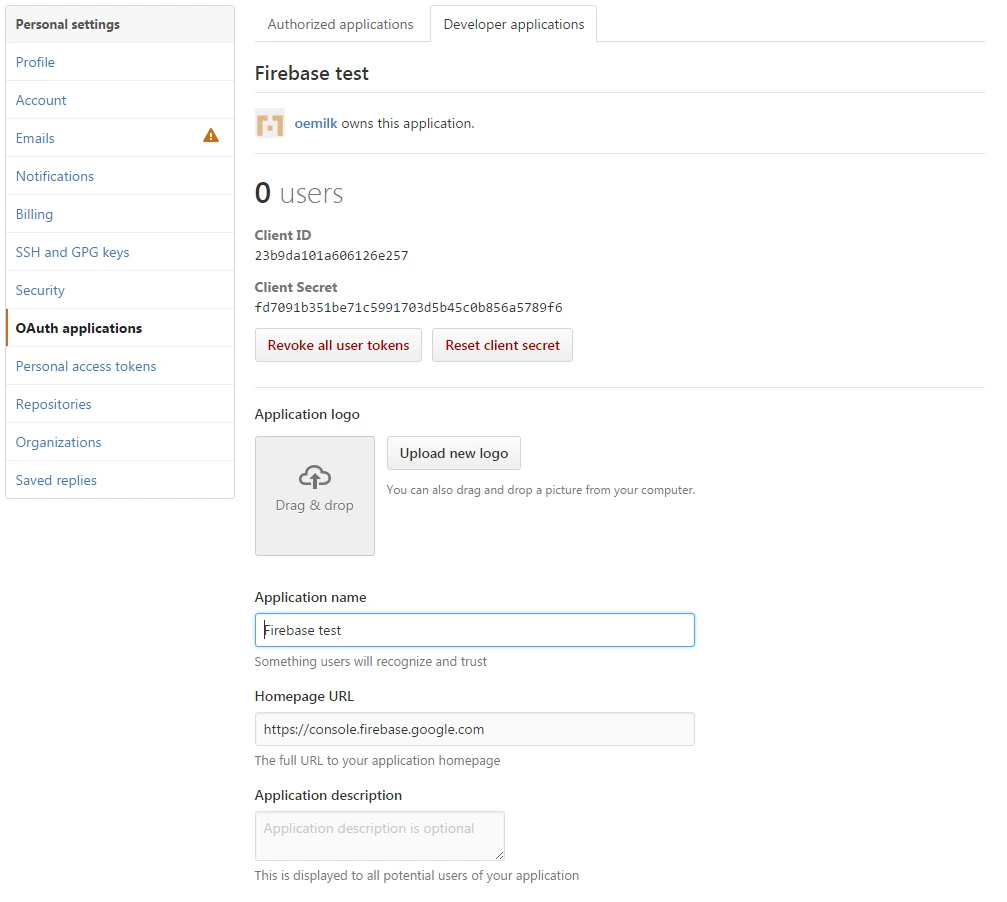
Task: Open Saved replies settings
Action: pyautogui.click(x=119, y=480)
